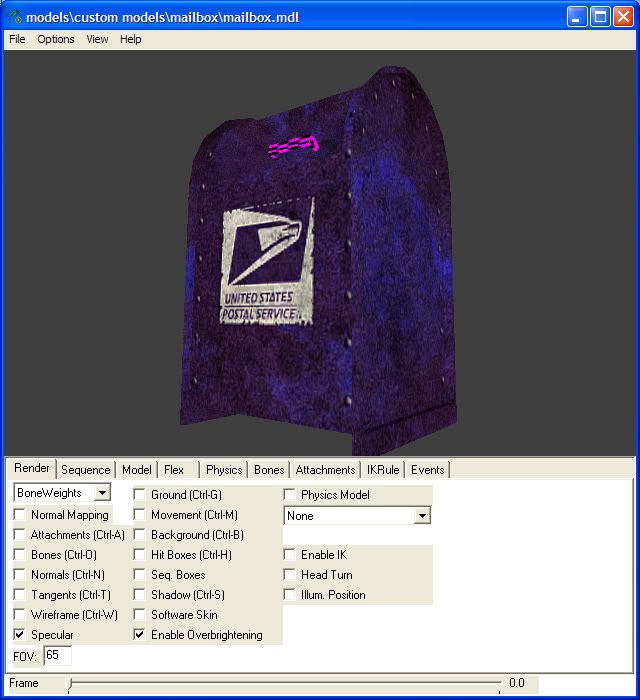The width and height of the screenshot is (640, 700).
Task: Toggle Attachments (Ctrl-A) checkbox
Action: (x=19, y=535)
